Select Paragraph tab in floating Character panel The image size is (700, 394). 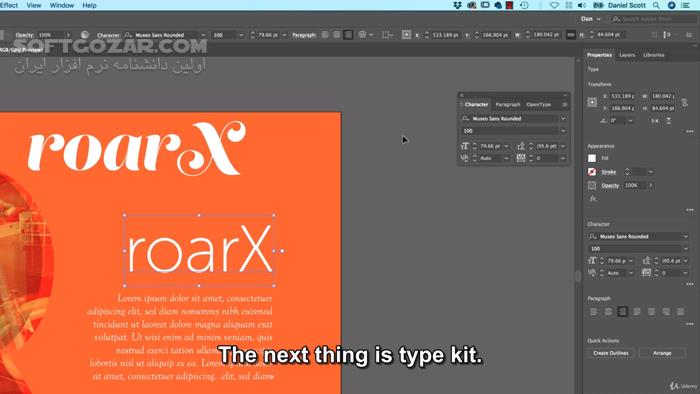pyautogui.click(x=508, y=104)
